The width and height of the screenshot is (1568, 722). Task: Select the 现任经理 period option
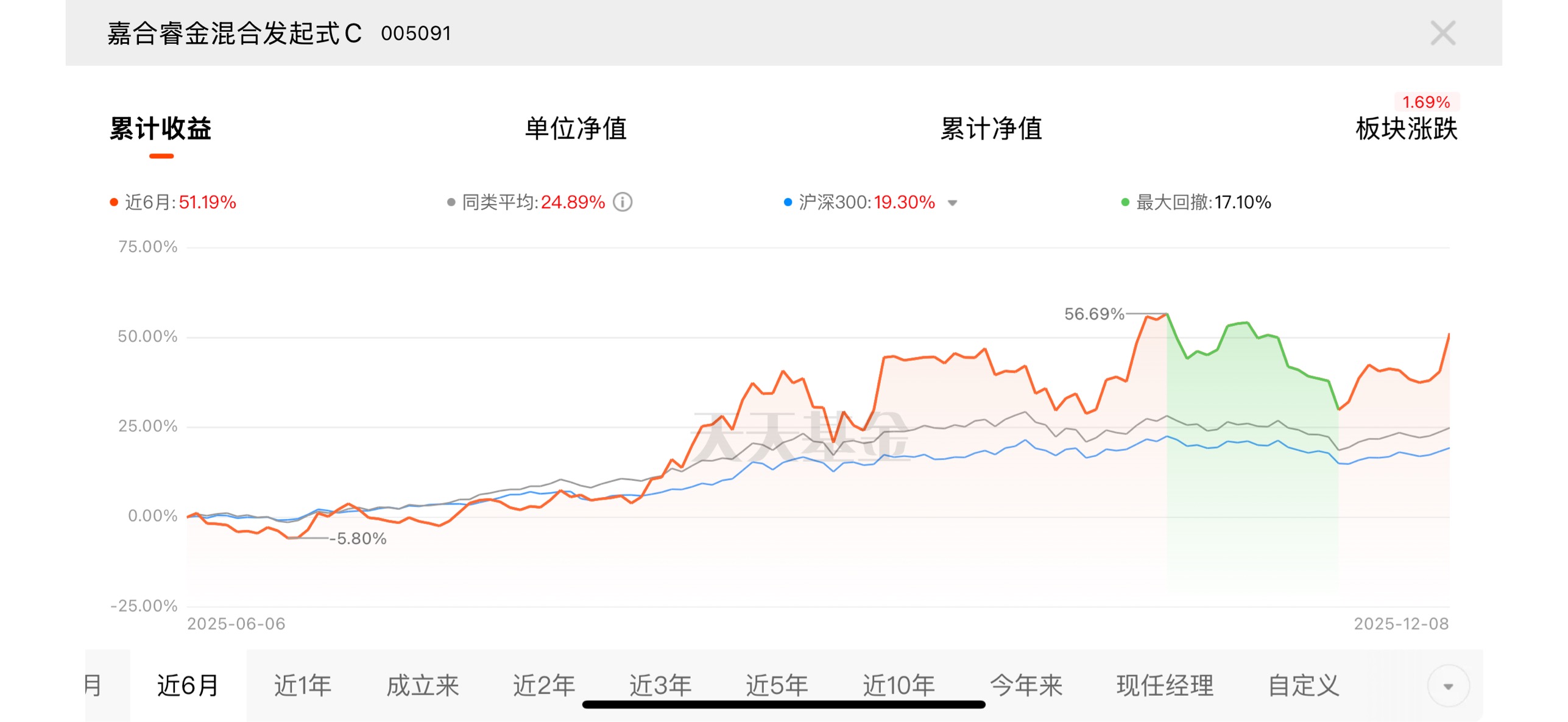(x=1165, y=685)
